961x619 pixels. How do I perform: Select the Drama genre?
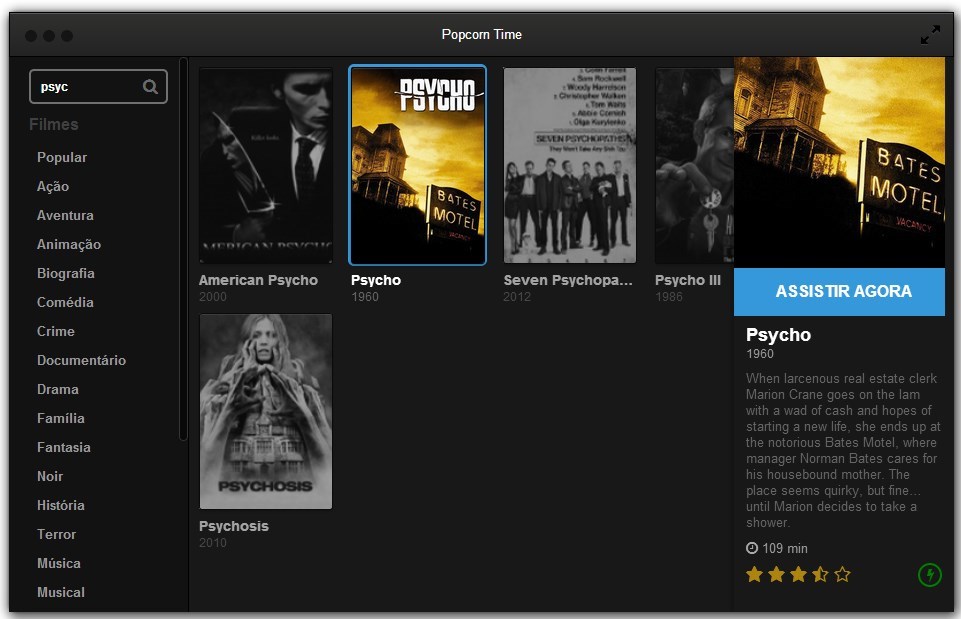(x=58, y=389)
